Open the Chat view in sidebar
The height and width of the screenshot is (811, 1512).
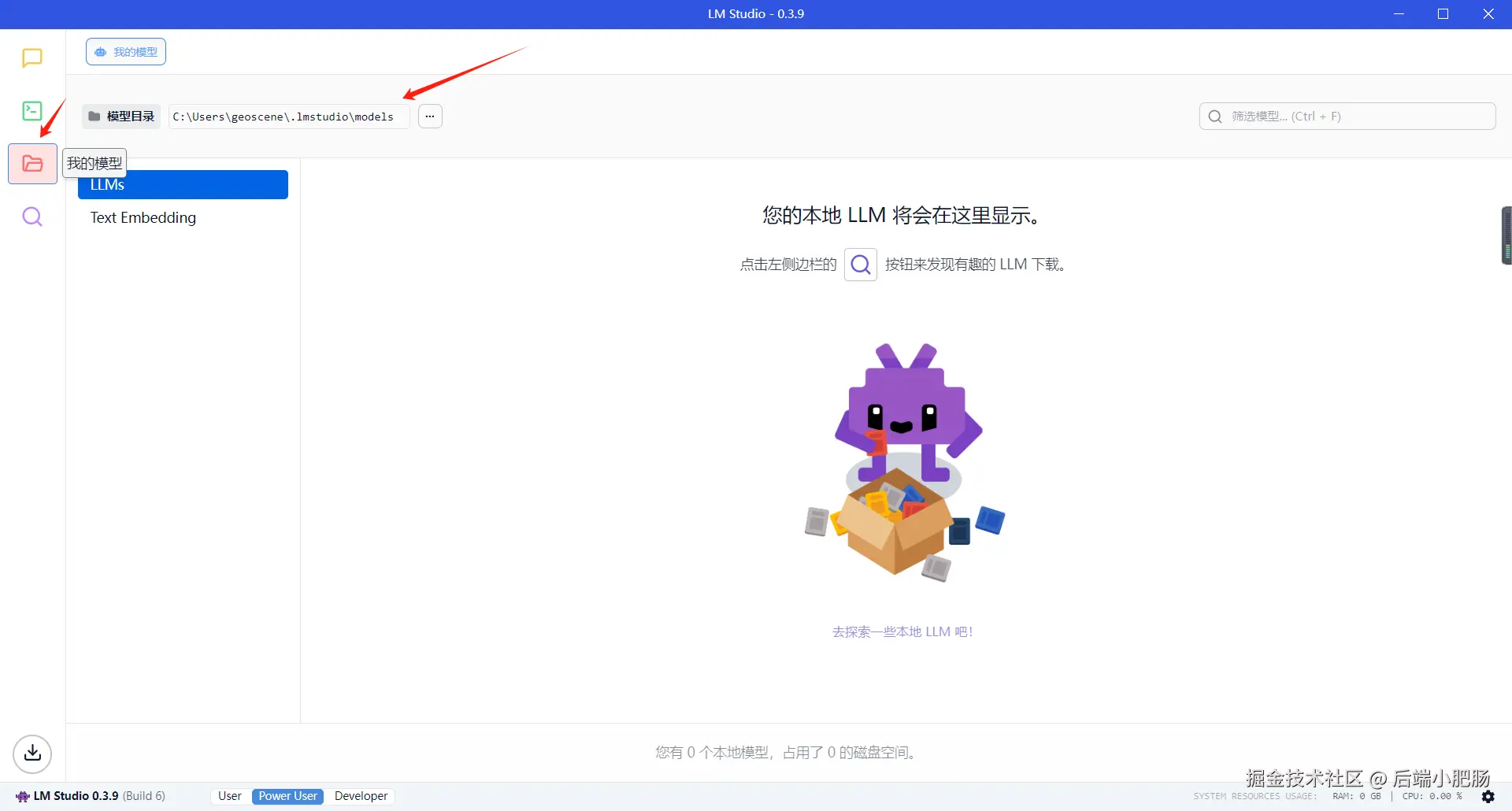[32, 58]
